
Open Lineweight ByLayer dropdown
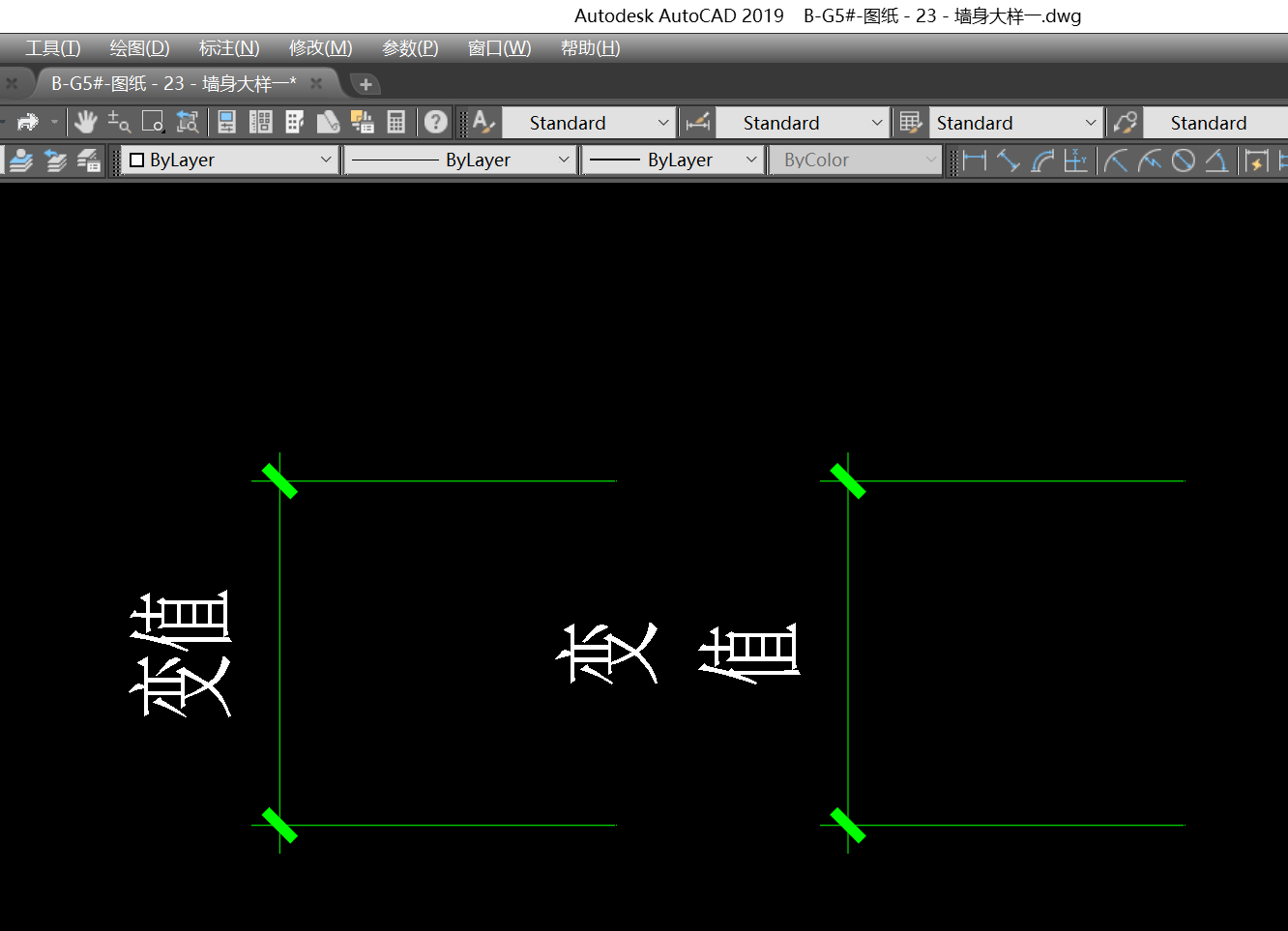point(674,160)
